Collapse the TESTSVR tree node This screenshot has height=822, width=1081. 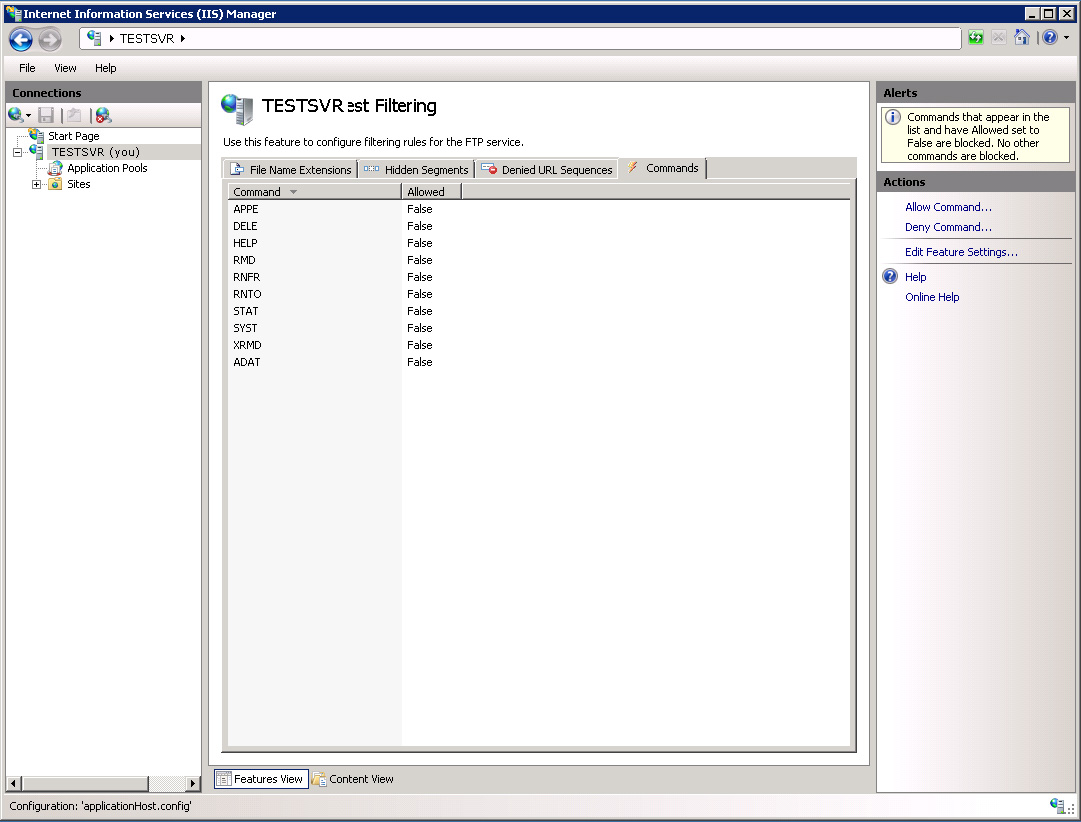pyautogui.click(x=17, y=152)
